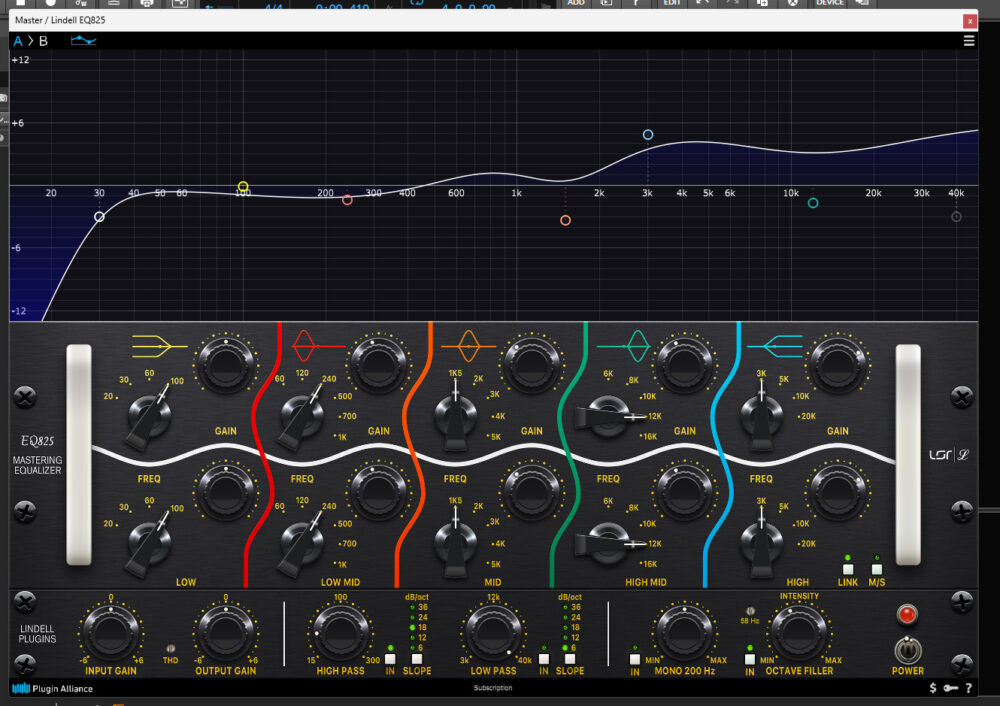Toggle the EQ curve display icon
1000x706 pixels.
point(83,41)
